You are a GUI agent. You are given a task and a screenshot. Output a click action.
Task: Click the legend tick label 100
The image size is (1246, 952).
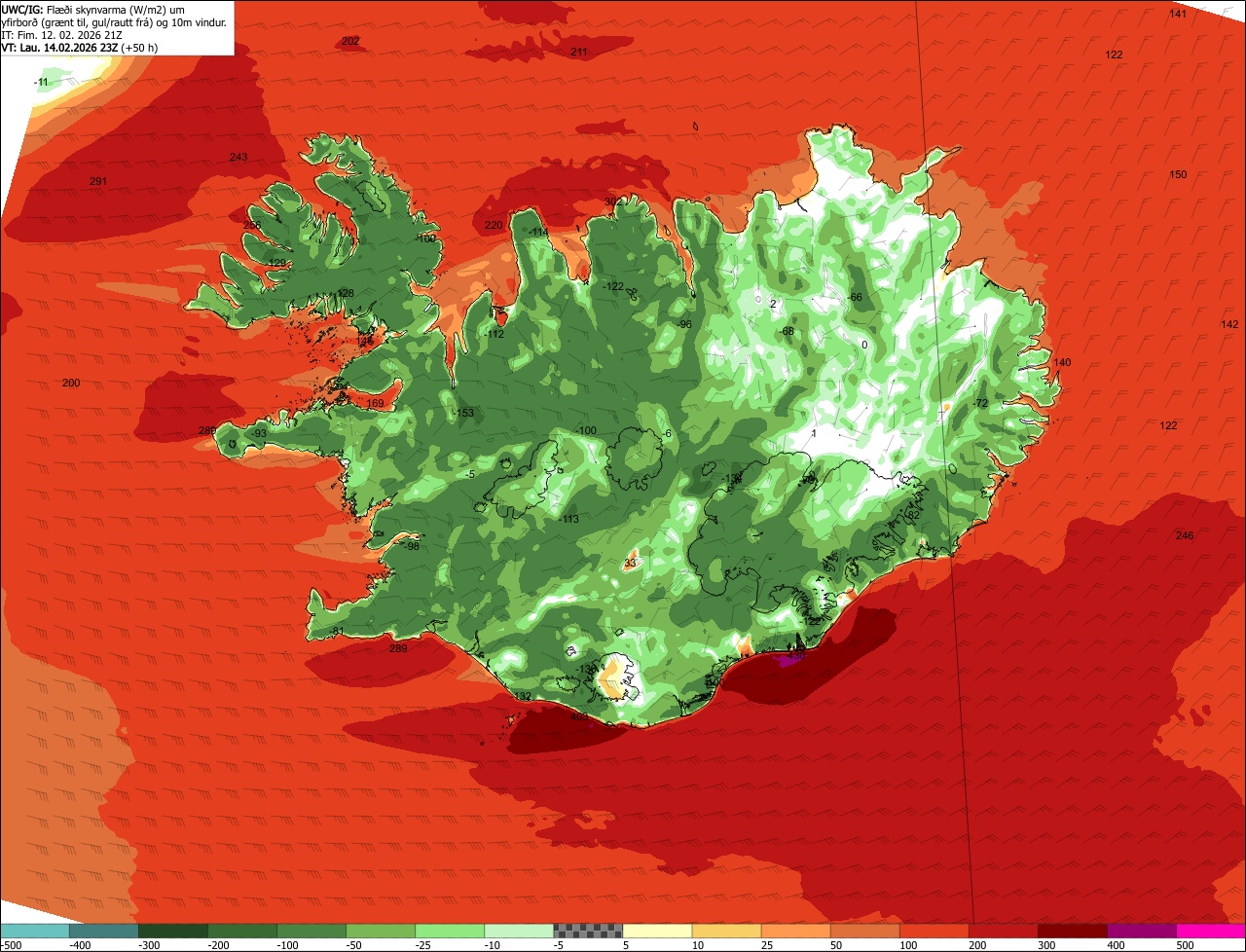pyautogui.click(x=908, y=945)
